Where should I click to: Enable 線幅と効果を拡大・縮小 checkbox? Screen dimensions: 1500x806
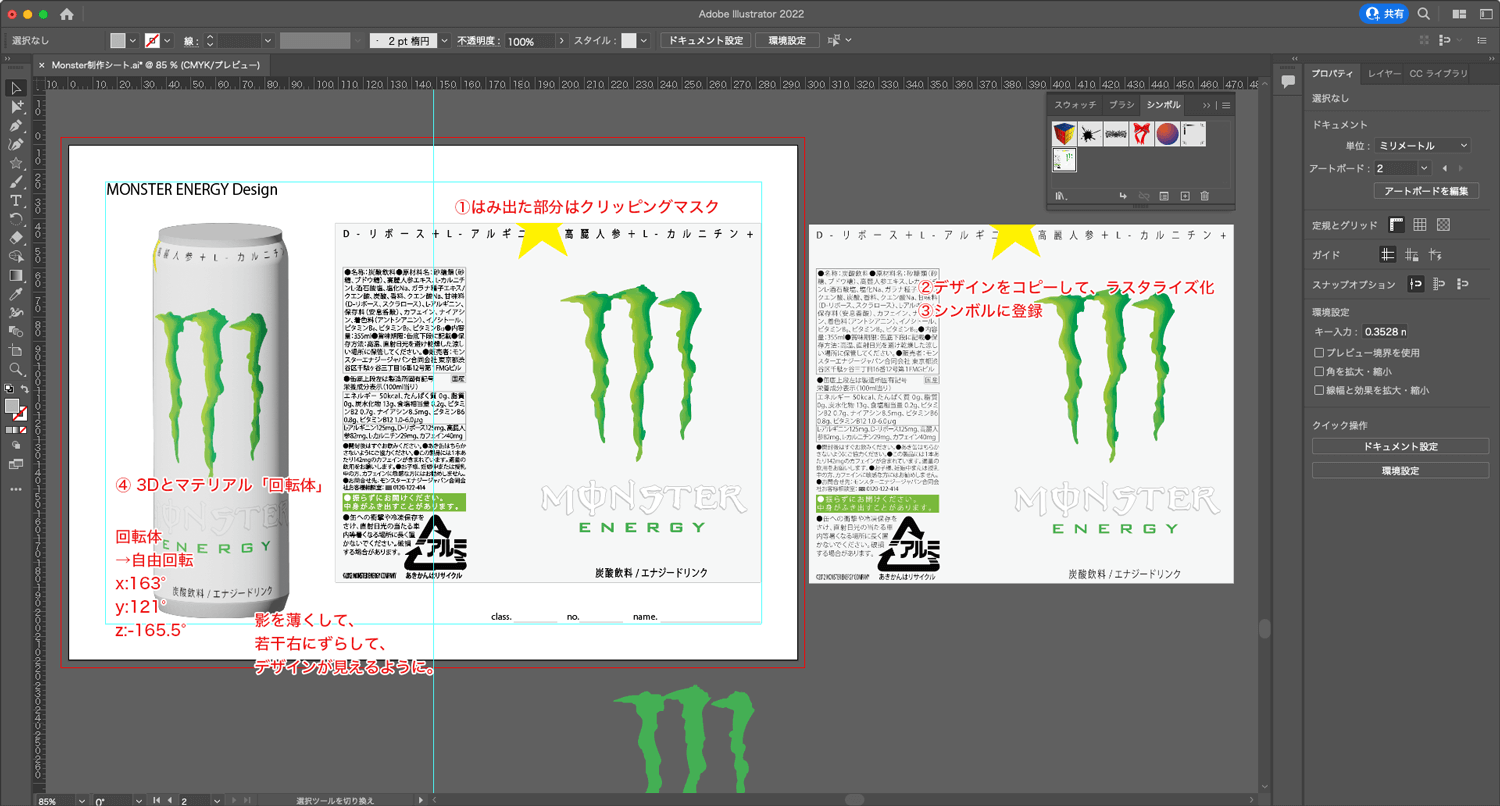pos(1319,391)
